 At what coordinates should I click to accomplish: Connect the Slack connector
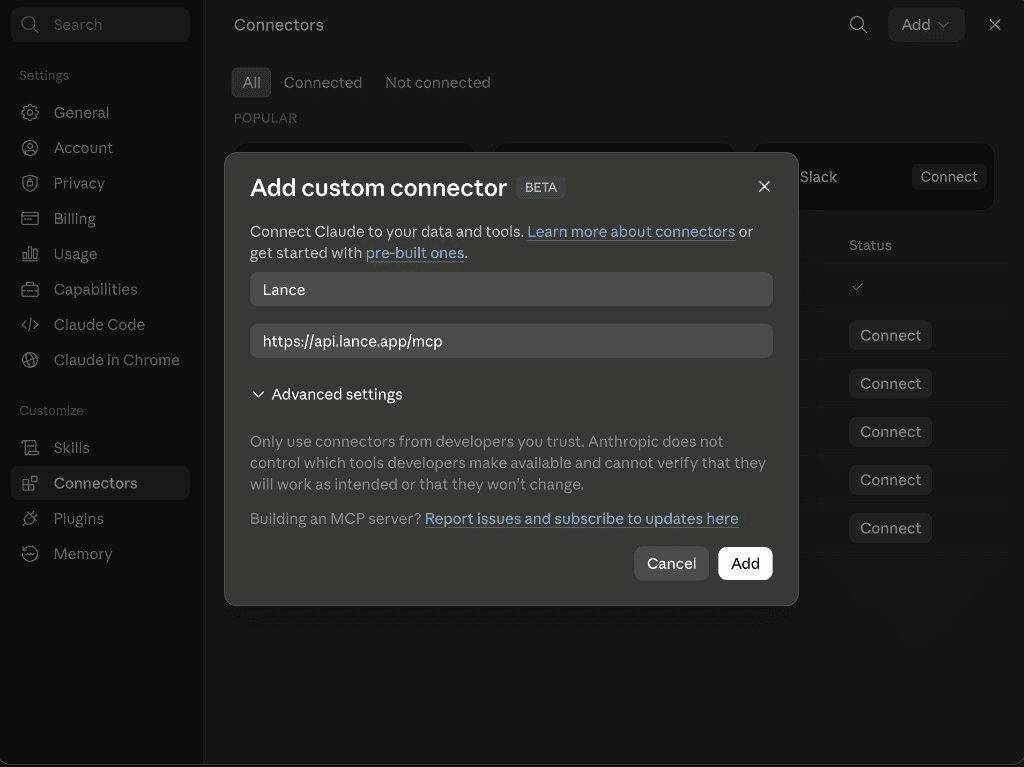click(949, 177)
